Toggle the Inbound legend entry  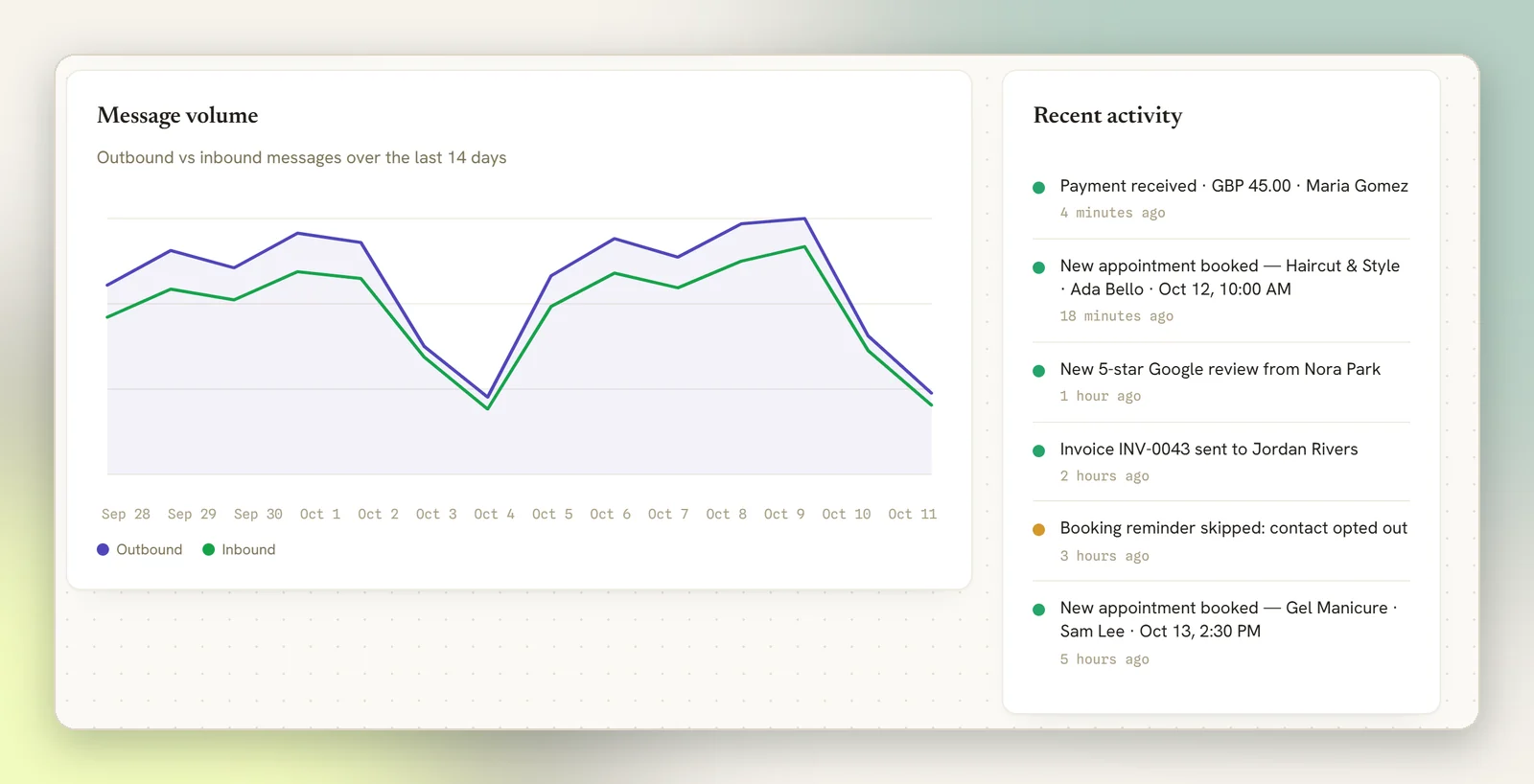(239, 549)
